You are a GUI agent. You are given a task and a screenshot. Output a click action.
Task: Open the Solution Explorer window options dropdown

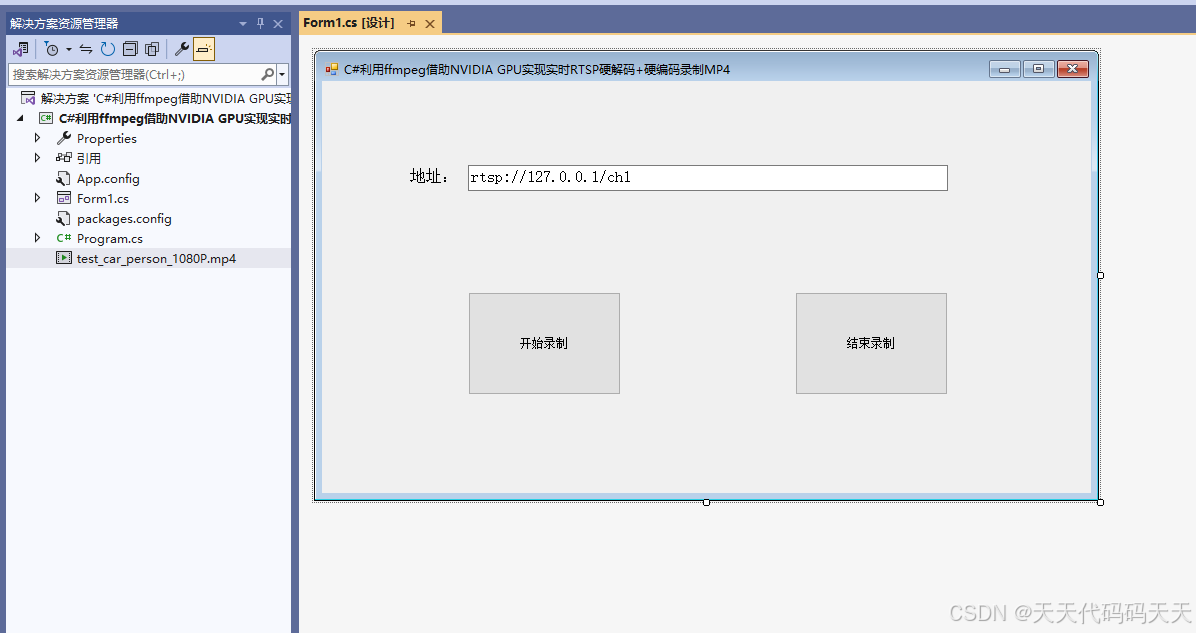[243, 24]
